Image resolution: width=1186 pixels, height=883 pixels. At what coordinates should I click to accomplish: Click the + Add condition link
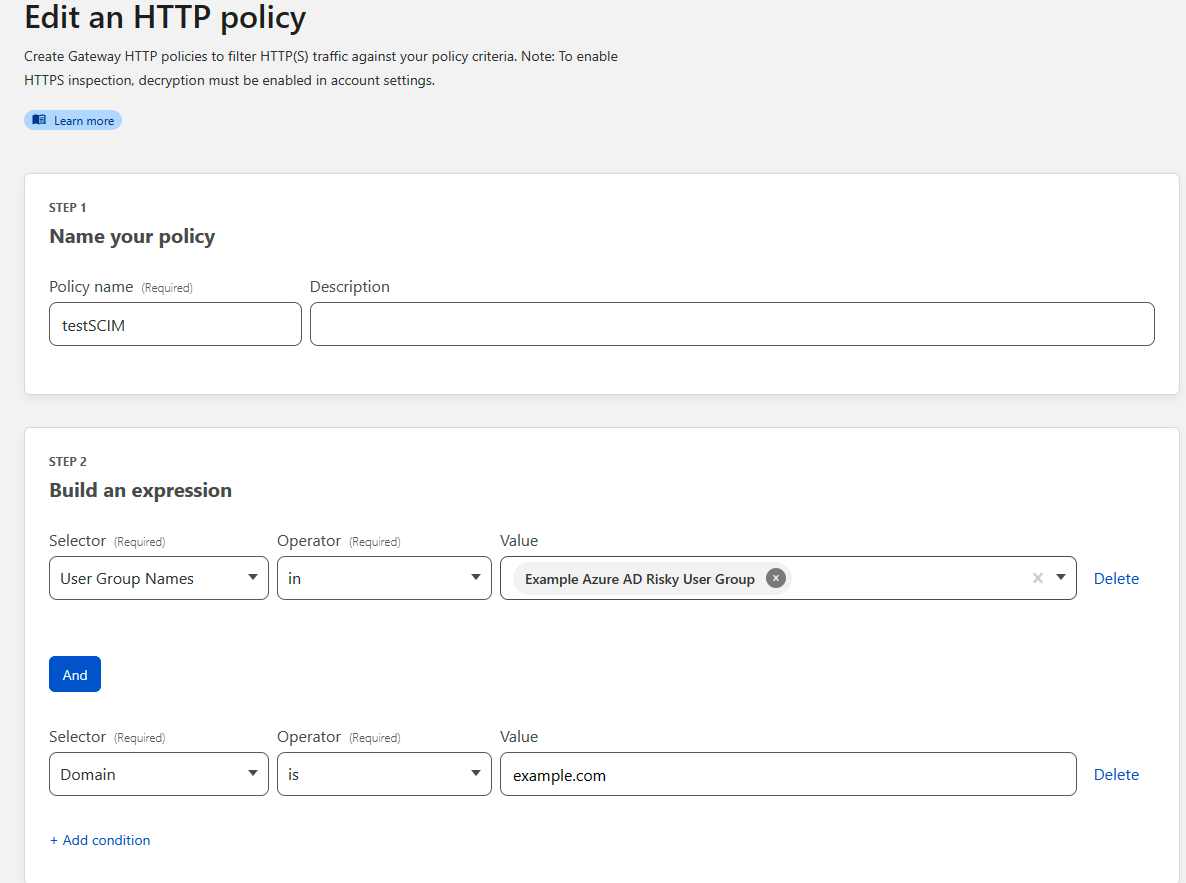tap(100, 840)
